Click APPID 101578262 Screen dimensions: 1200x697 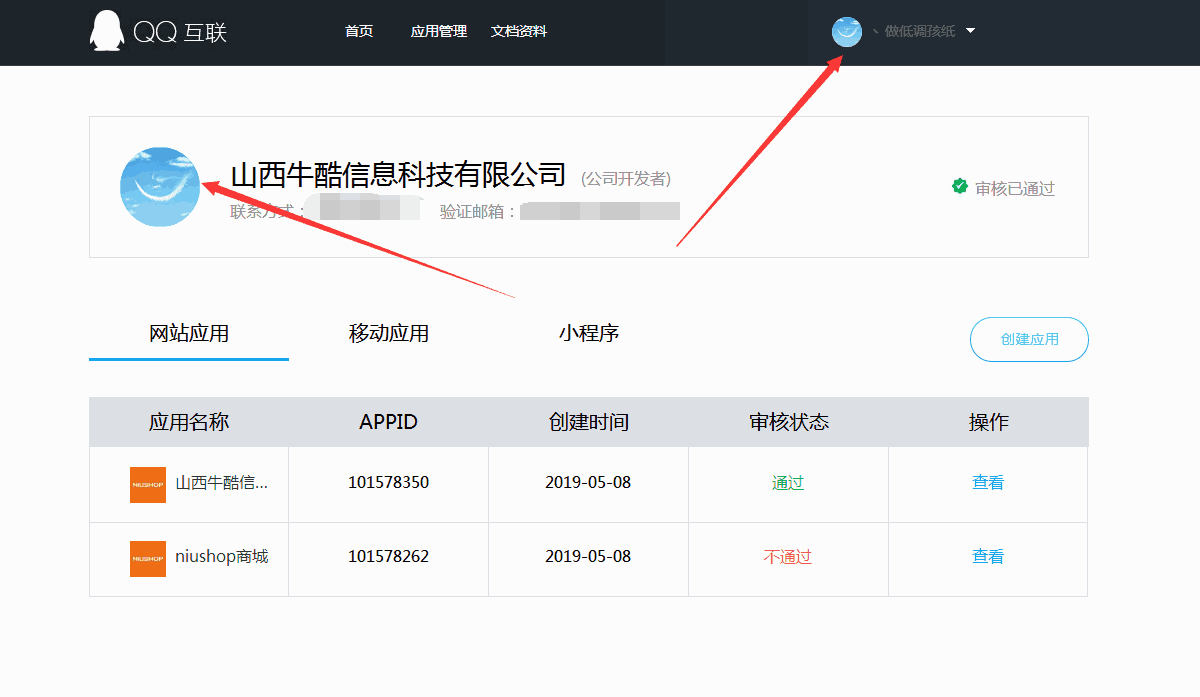(388, 557)
